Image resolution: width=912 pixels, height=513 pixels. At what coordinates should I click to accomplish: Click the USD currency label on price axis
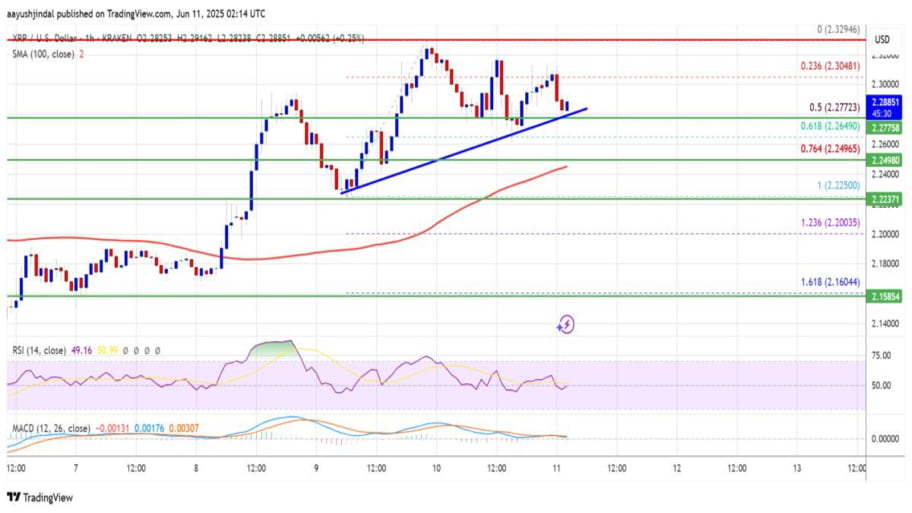tap(882, 39)
